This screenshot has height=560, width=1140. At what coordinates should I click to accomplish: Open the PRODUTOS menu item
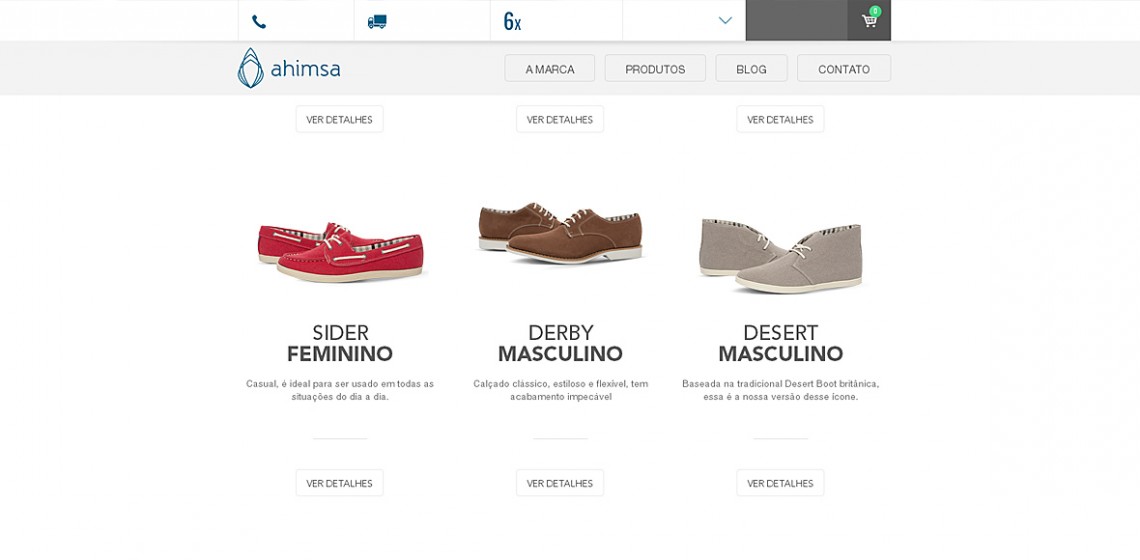[655, 68]
